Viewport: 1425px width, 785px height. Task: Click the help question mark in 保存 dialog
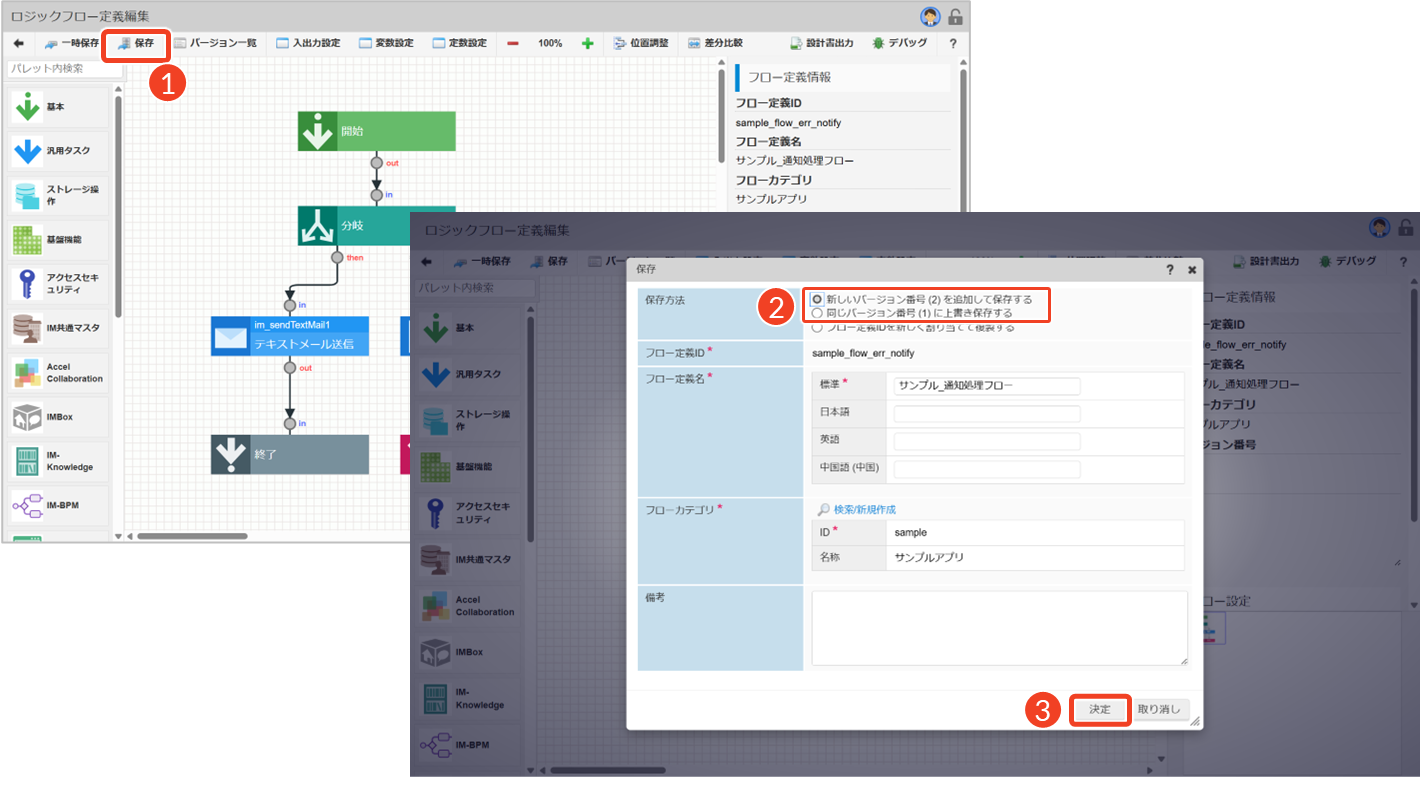coord(1169,270)
